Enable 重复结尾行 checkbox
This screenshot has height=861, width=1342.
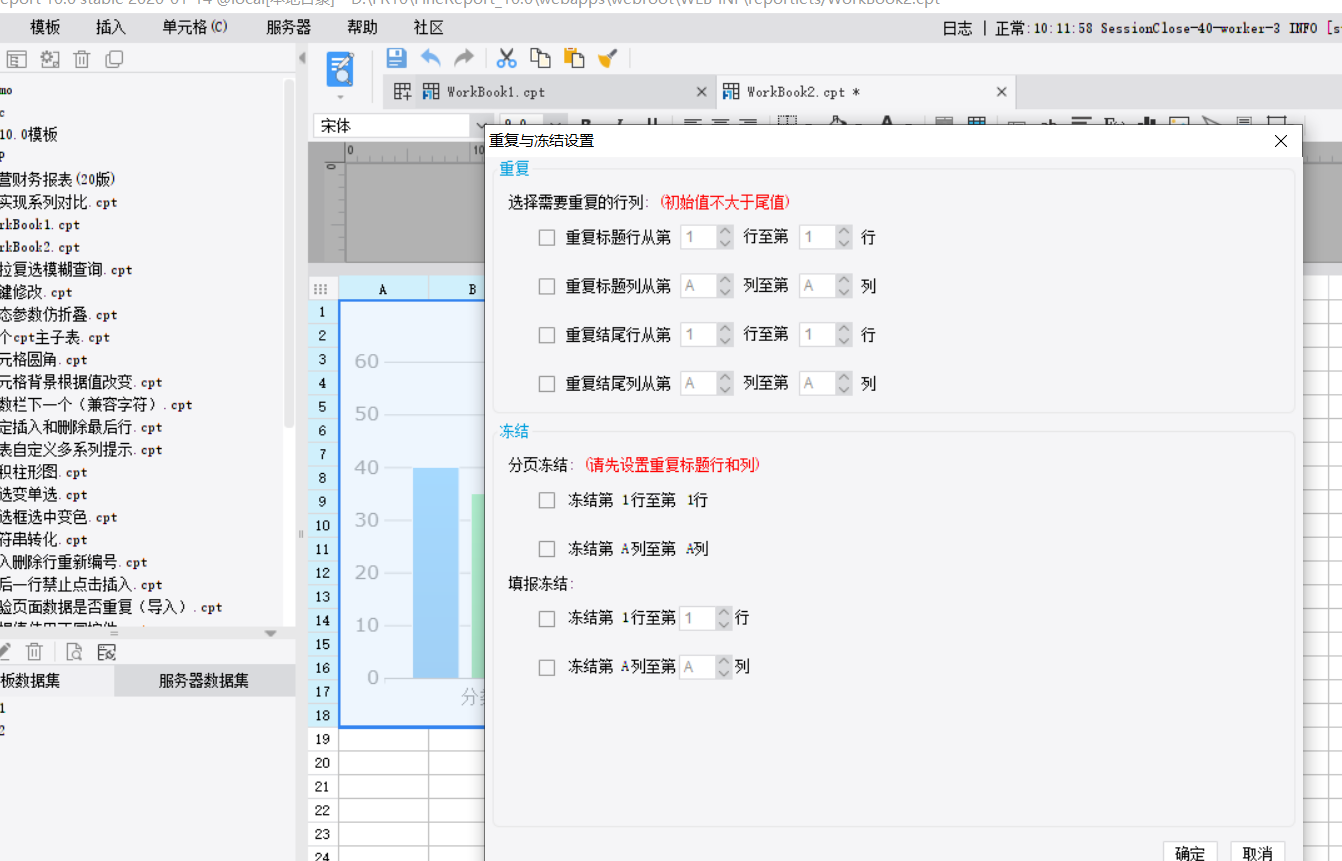(x=547, y=335)
